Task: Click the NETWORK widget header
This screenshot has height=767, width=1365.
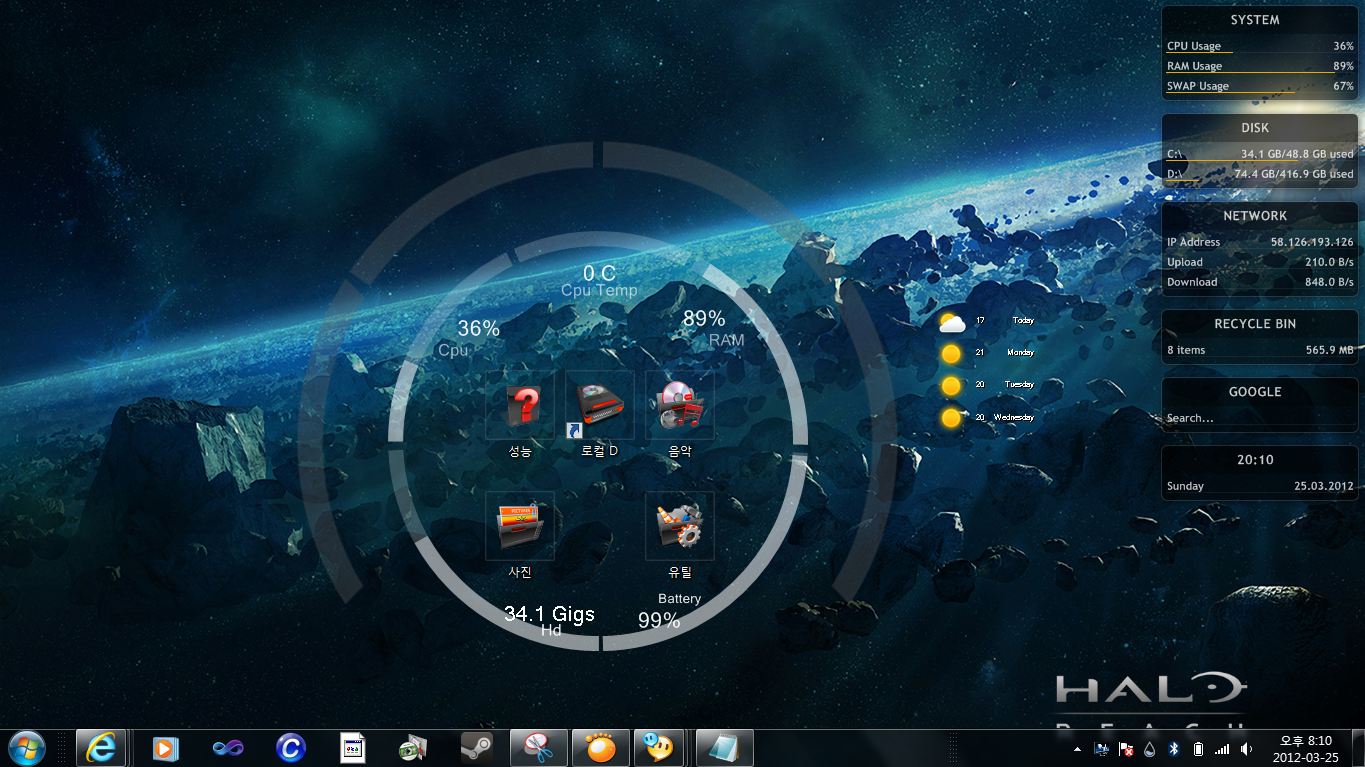Action: (1255, 216)
